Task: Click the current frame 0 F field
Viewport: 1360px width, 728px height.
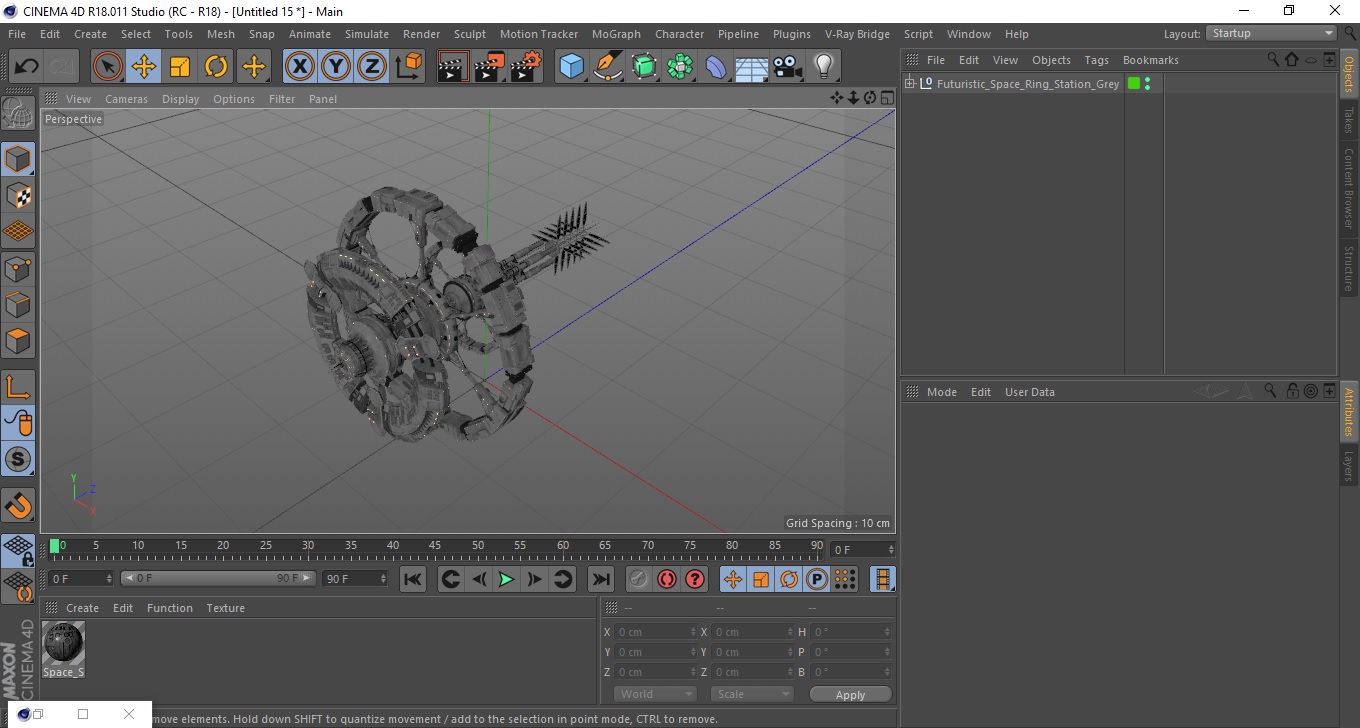Action: 862,550
